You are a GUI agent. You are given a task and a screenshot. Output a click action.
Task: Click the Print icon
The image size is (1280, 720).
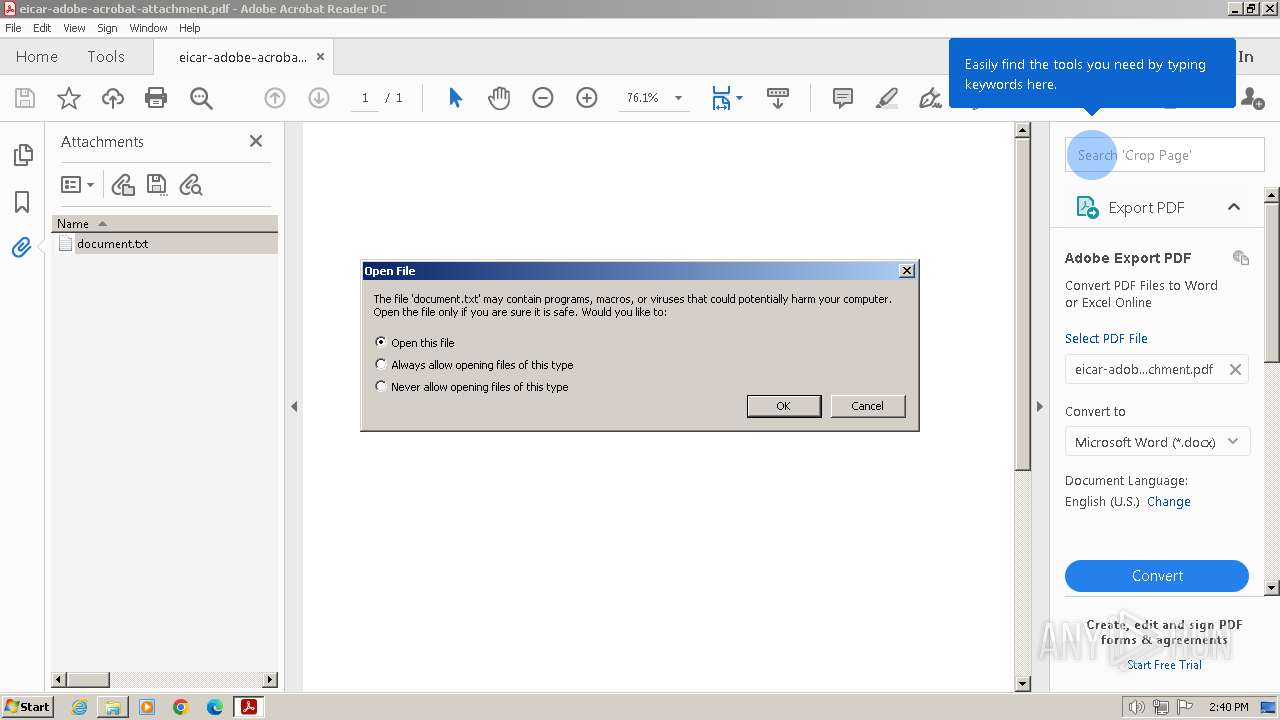(156, 98)
